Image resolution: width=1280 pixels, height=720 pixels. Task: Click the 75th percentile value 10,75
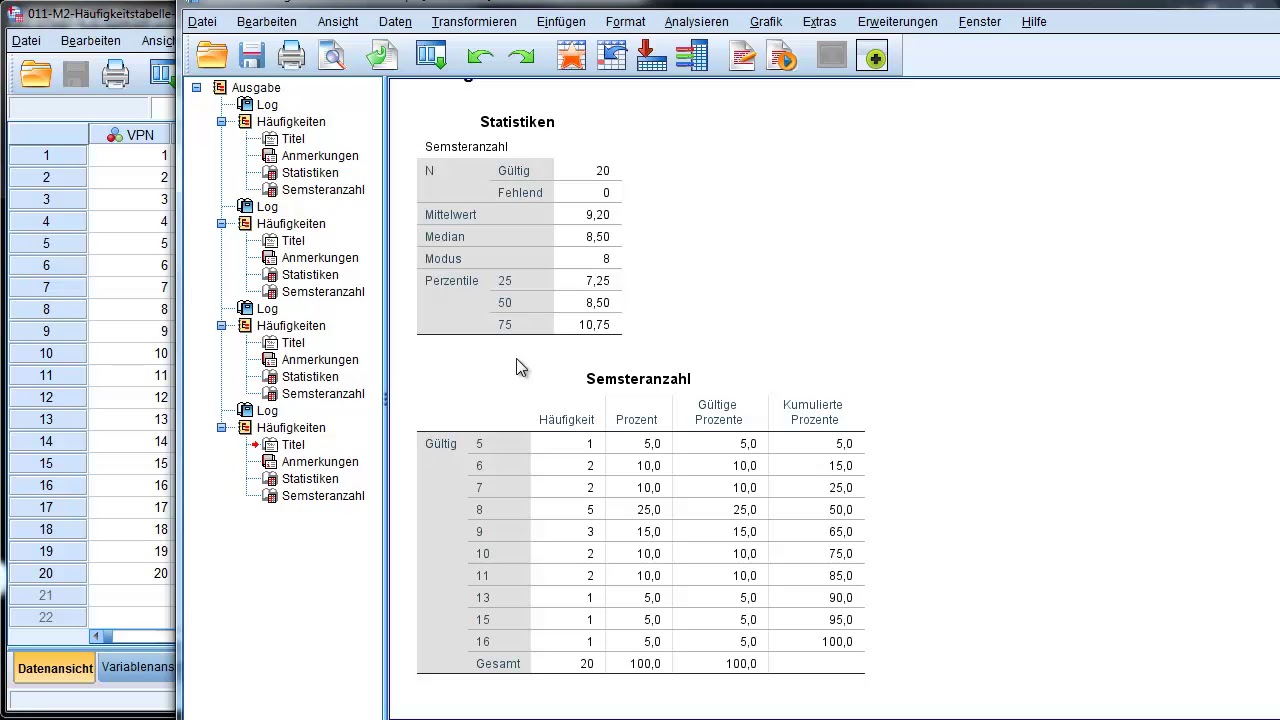pos(593,325)
